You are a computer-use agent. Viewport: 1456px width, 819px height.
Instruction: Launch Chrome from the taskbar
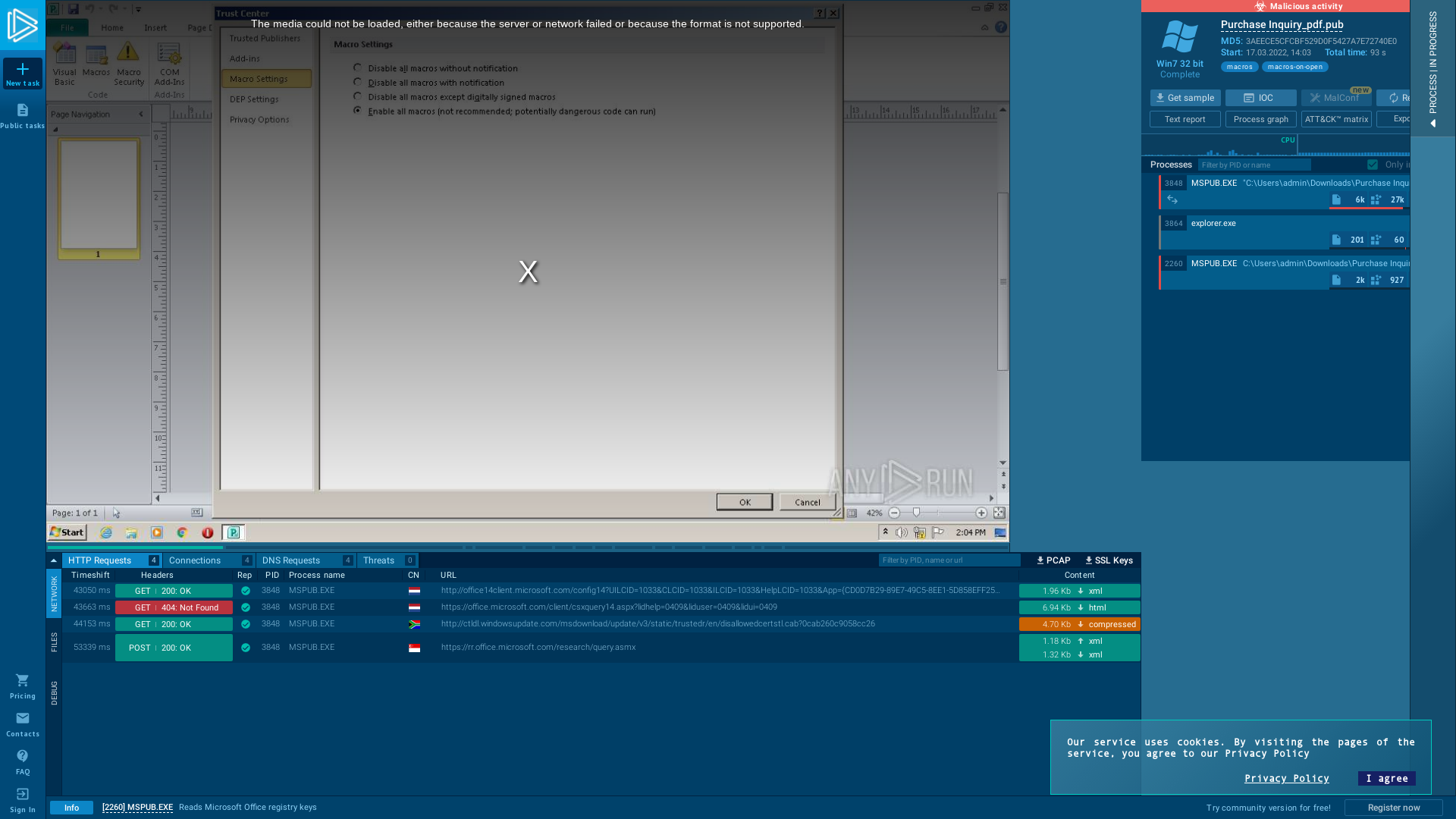[x=182, y=532]
